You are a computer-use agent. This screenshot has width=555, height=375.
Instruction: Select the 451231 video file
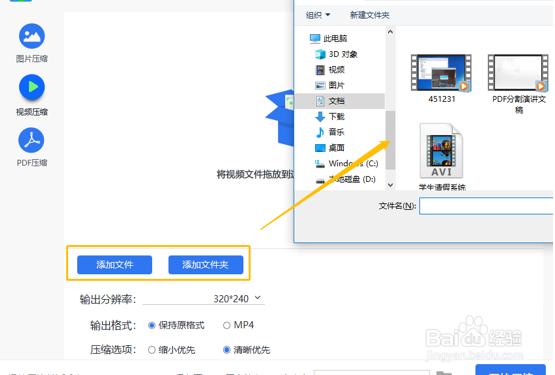click(441, 79)
